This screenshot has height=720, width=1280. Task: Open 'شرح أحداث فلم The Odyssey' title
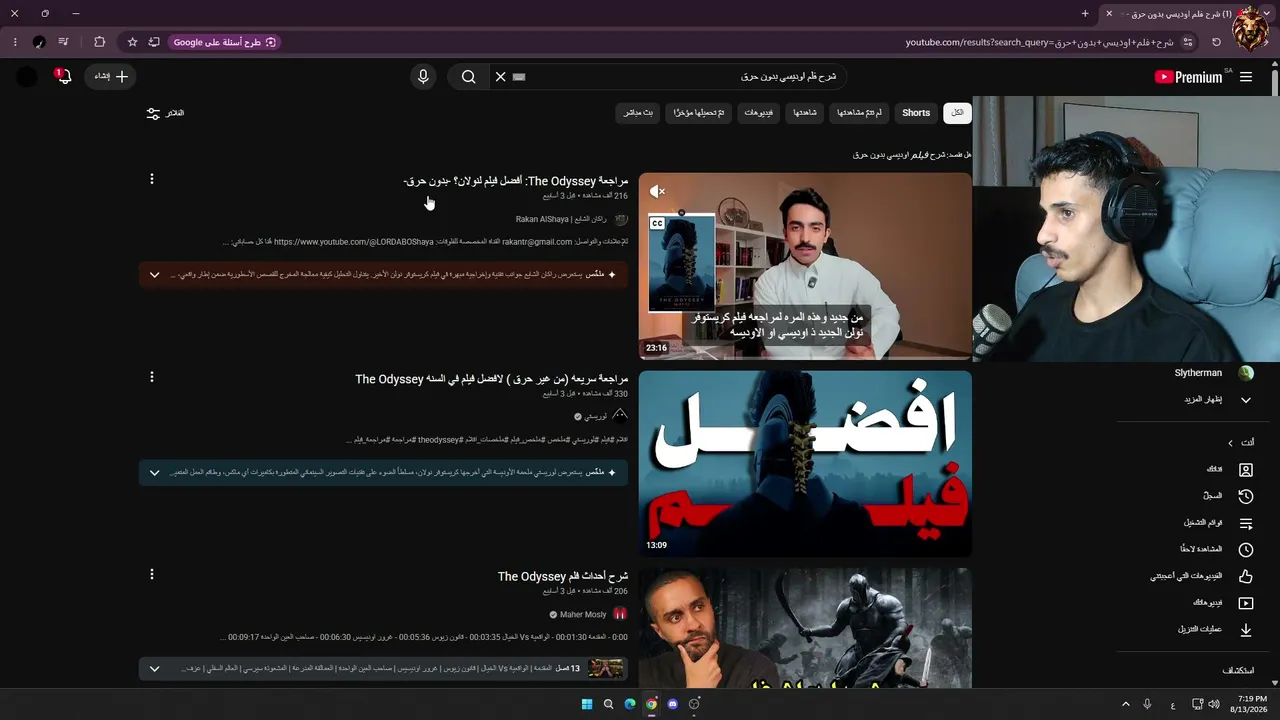(563, 577)
